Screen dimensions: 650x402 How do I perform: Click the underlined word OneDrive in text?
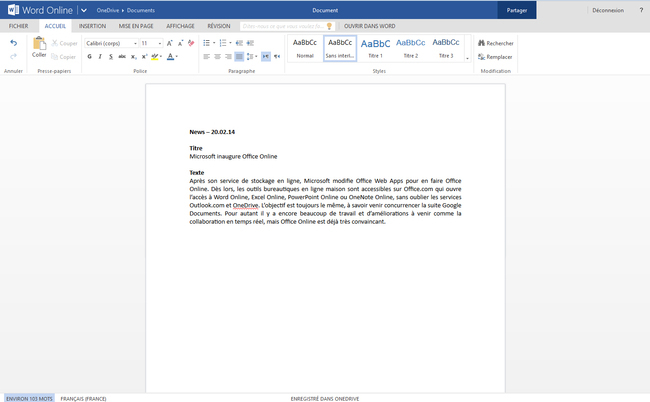click(x=245, y=205)
